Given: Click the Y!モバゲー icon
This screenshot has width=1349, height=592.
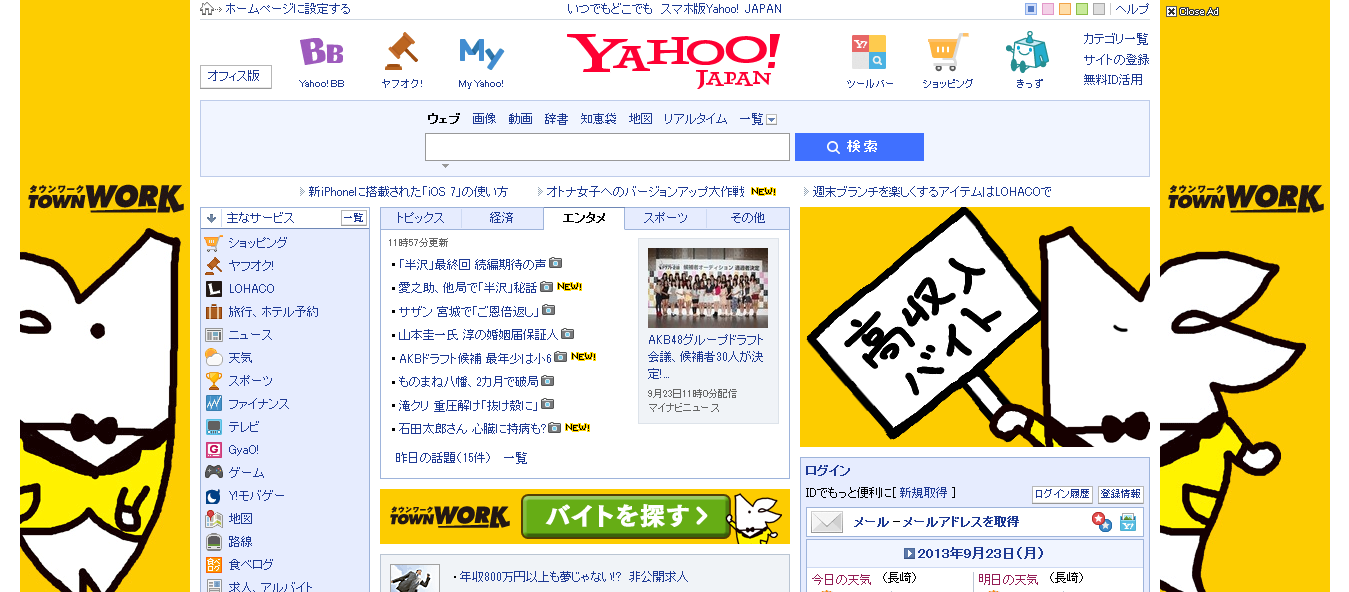Looking at the screenshot, I should click(213, 496).
